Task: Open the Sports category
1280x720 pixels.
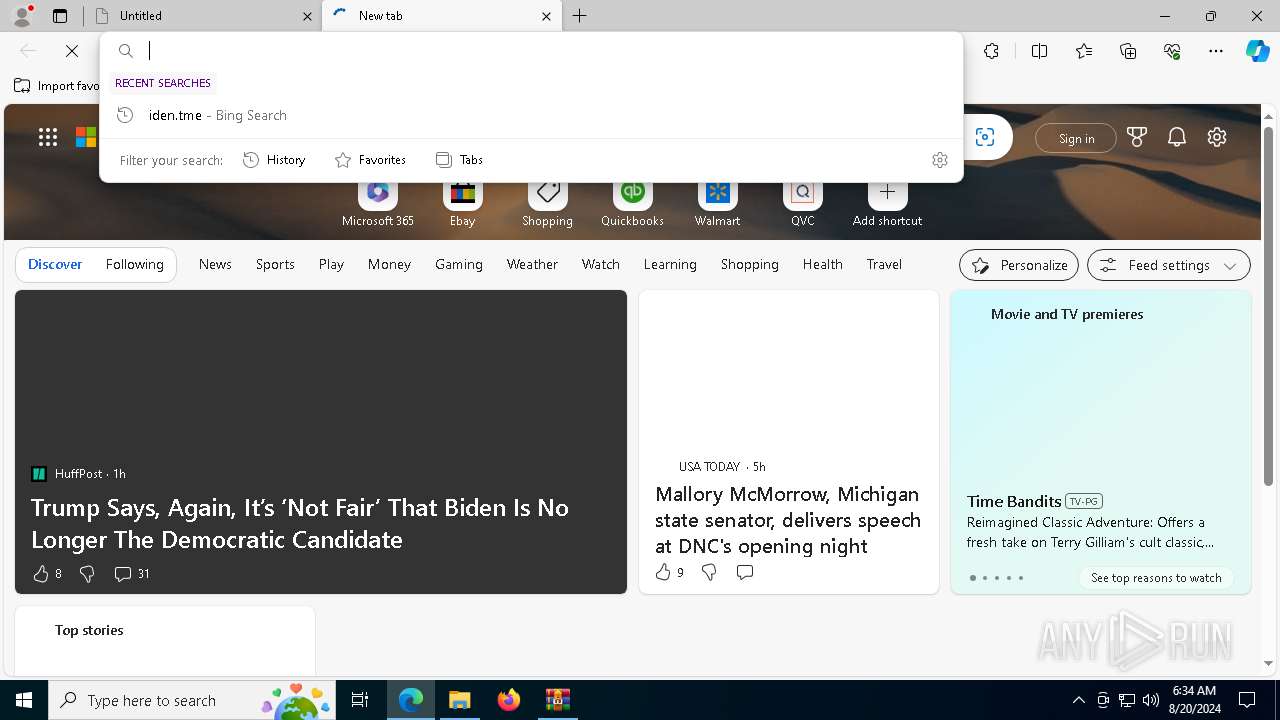Action: (275, 264)
